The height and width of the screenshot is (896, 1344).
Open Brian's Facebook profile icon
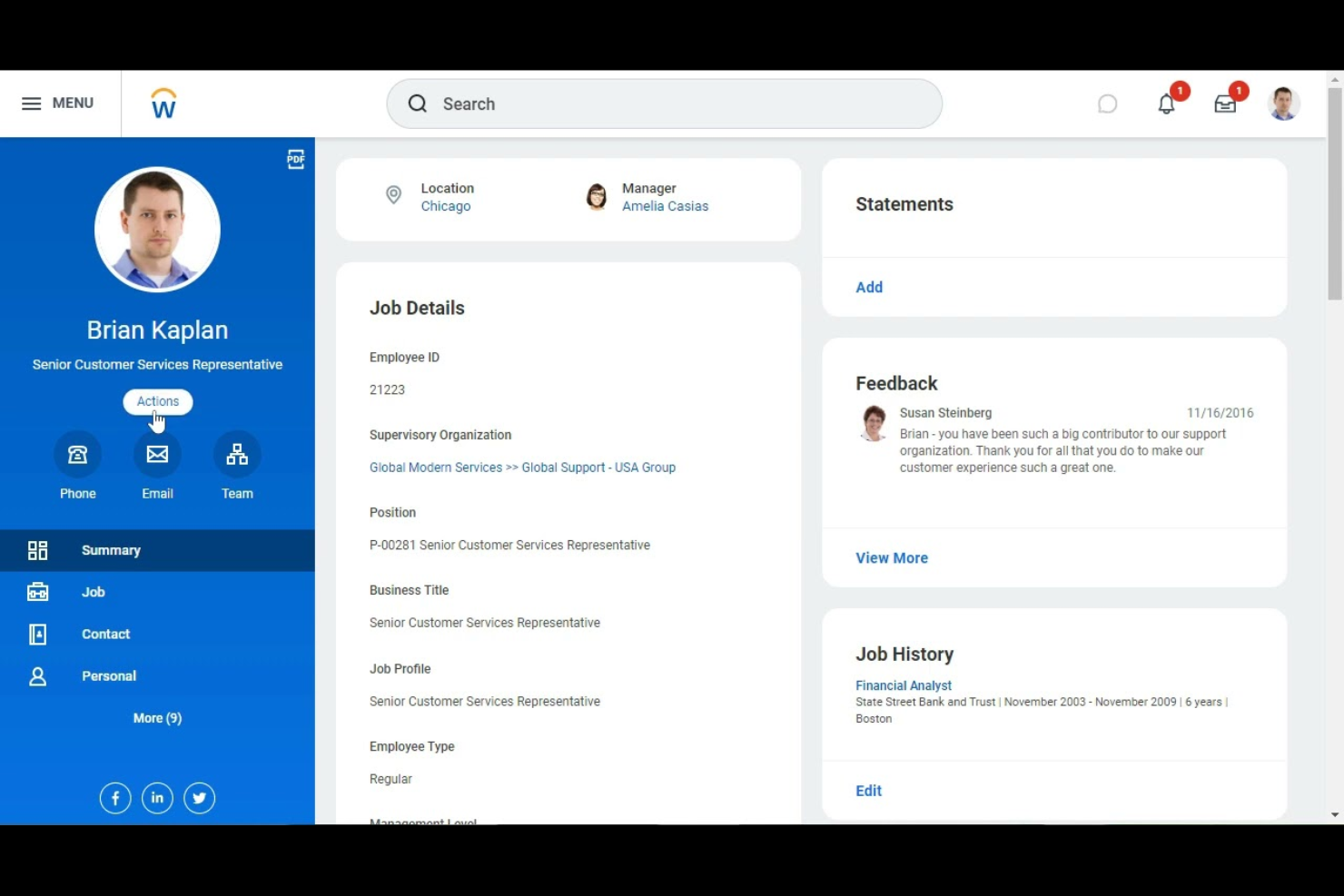click(115, 798)
